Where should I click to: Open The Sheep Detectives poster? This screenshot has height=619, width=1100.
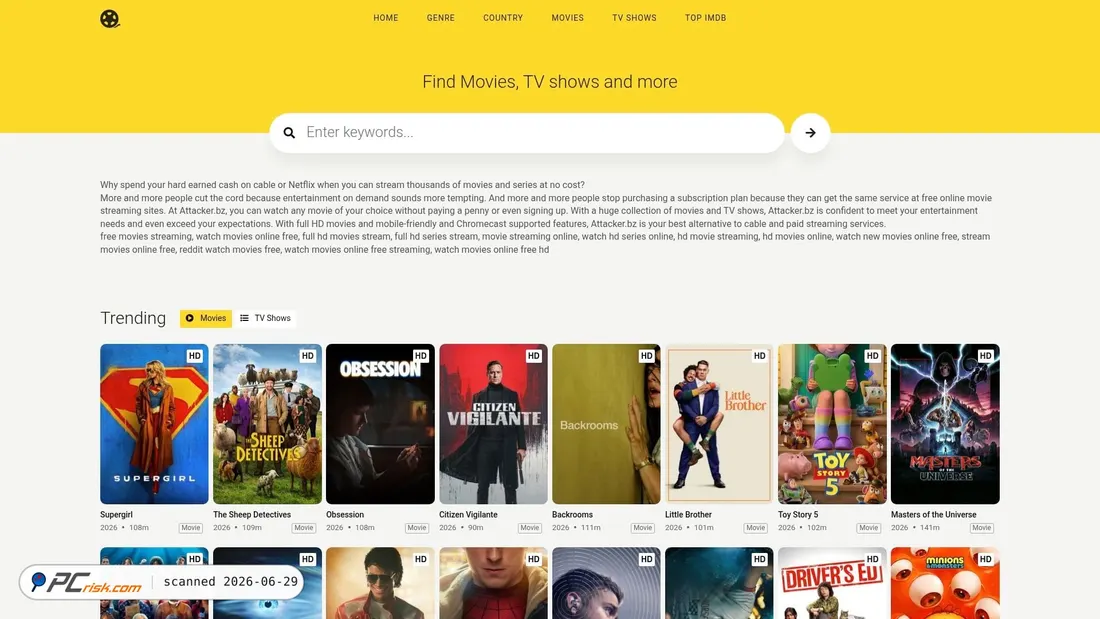pos(267,424)
